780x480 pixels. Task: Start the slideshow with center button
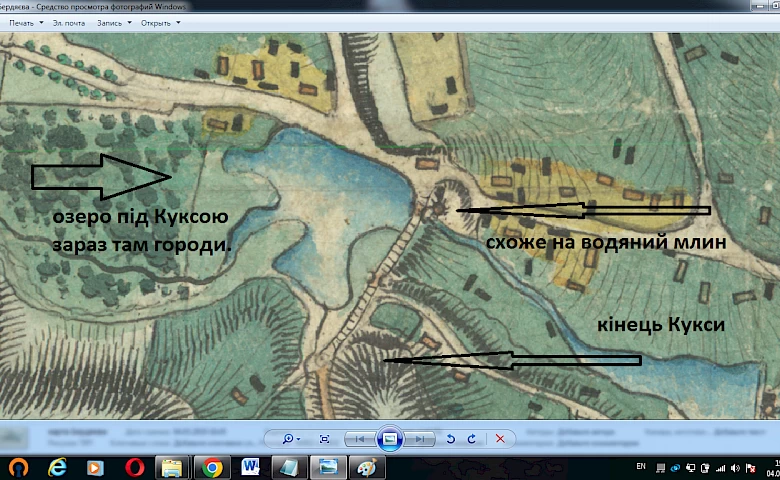[390, 439]
